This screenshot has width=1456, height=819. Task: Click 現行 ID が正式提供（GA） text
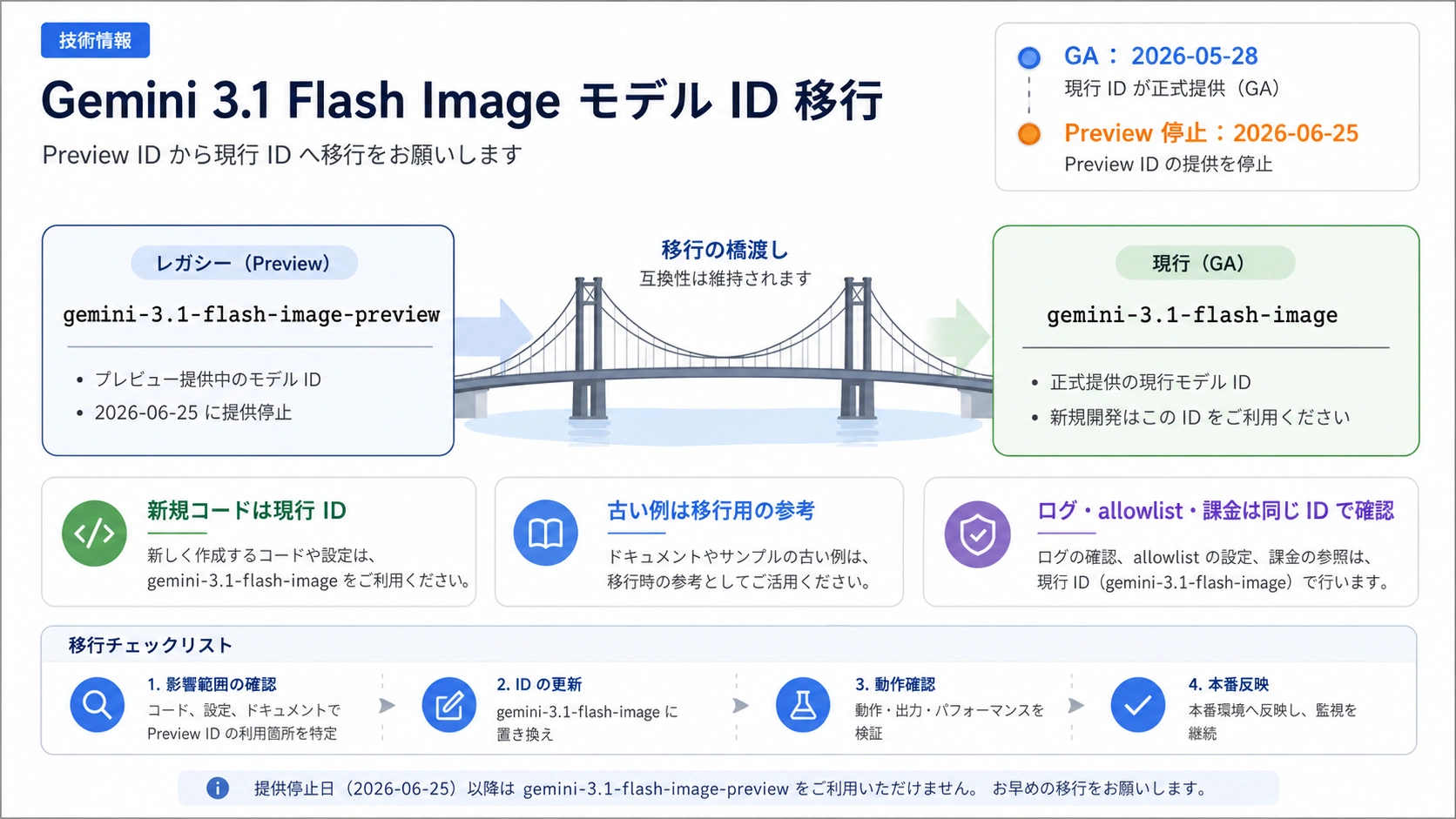1172,88
